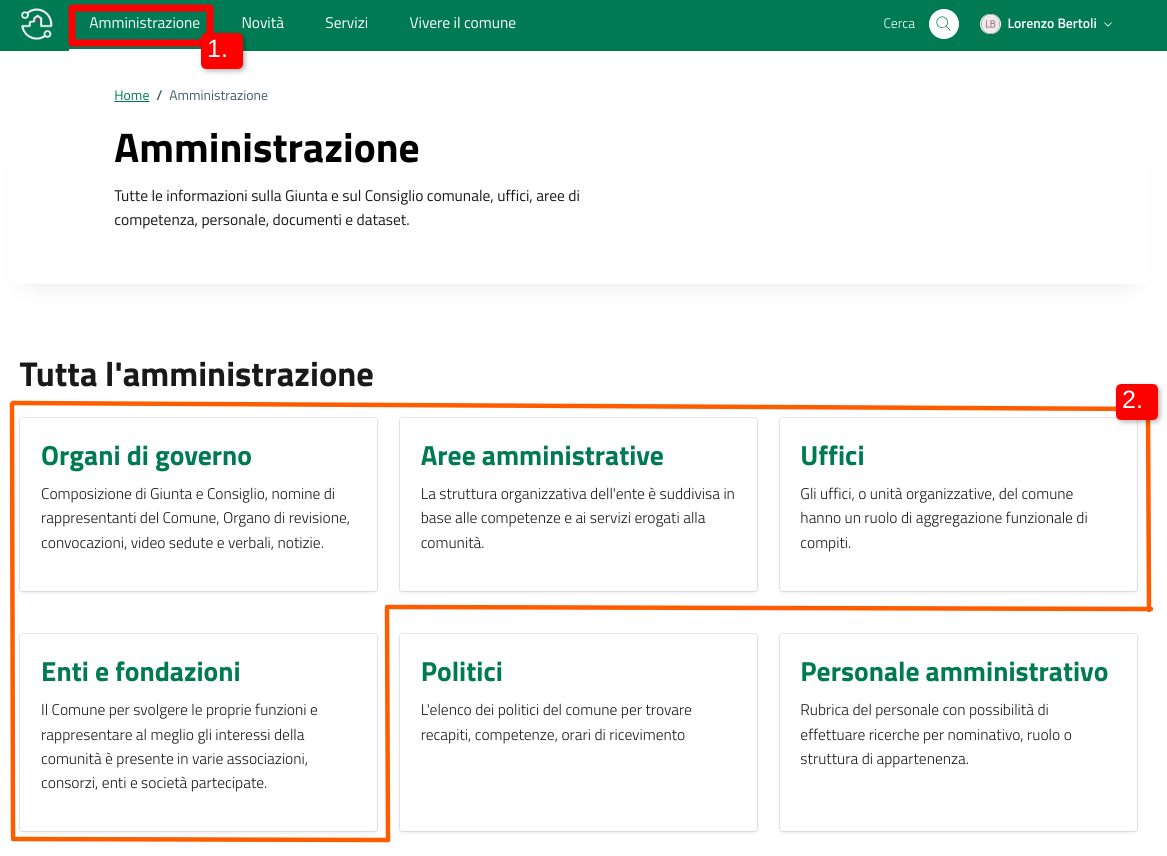Open the Personale amministrativo card
1167x856 pixels.
[953, 672]
